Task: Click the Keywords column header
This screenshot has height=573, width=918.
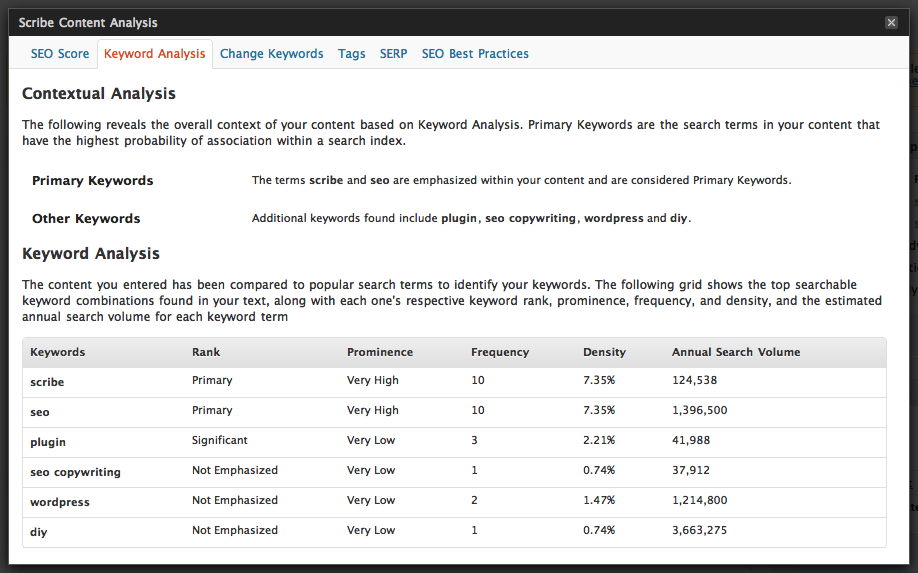Action: coord(57,352)
